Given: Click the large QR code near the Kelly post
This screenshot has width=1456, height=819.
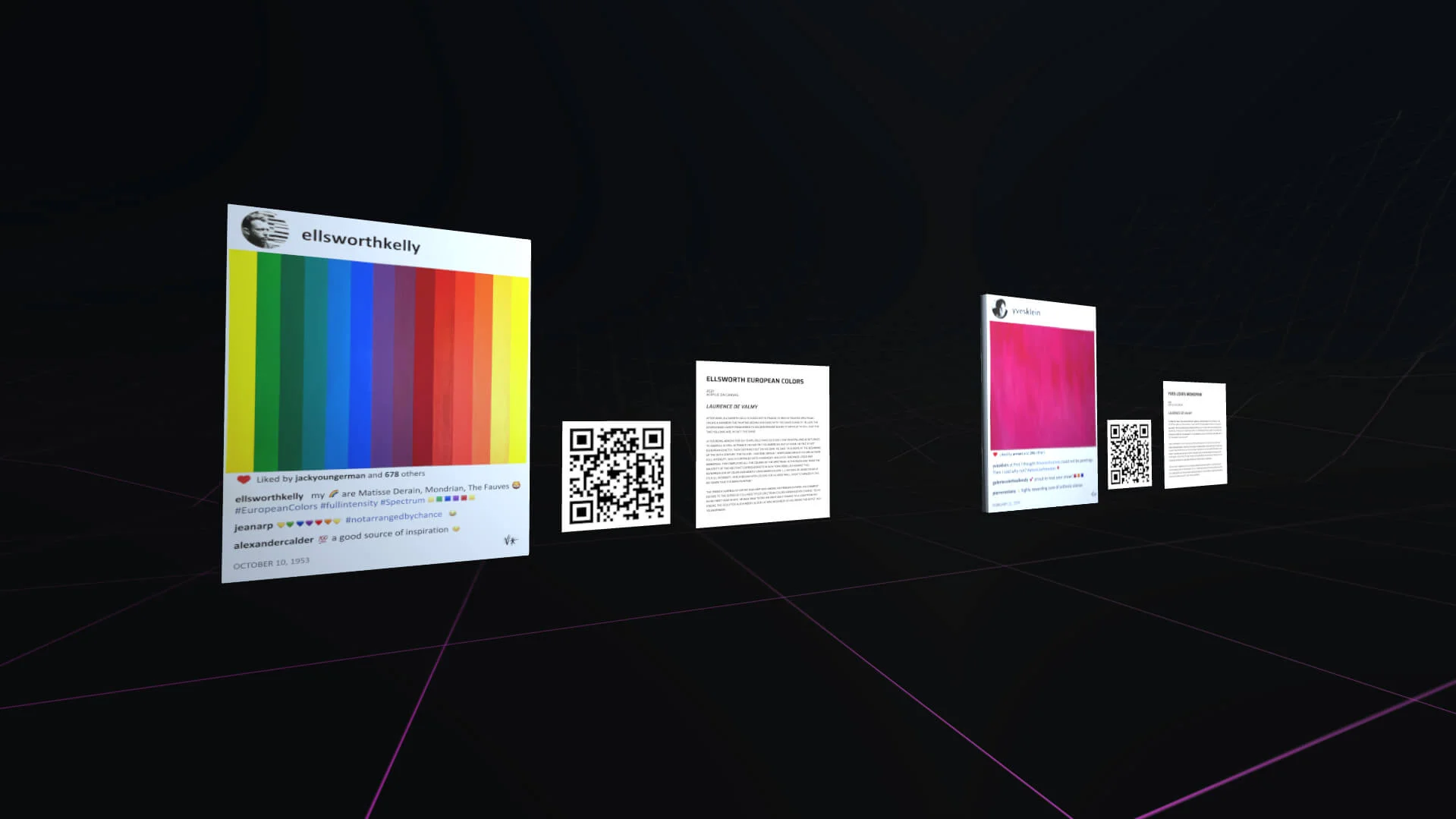Looking at the screenshot, I should point(616,476).
